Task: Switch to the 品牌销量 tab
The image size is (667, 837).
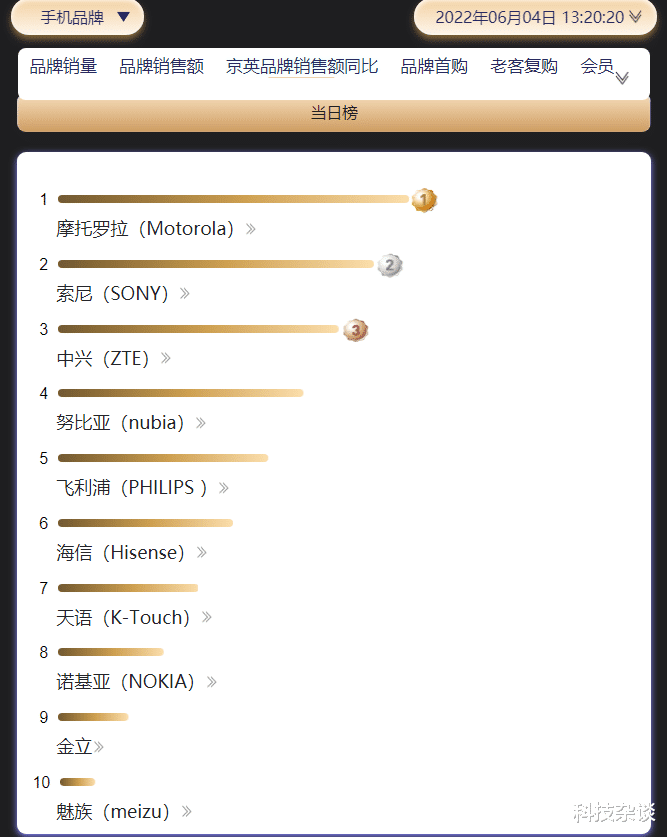Action: pyautogui.click(x=63, y=67)
